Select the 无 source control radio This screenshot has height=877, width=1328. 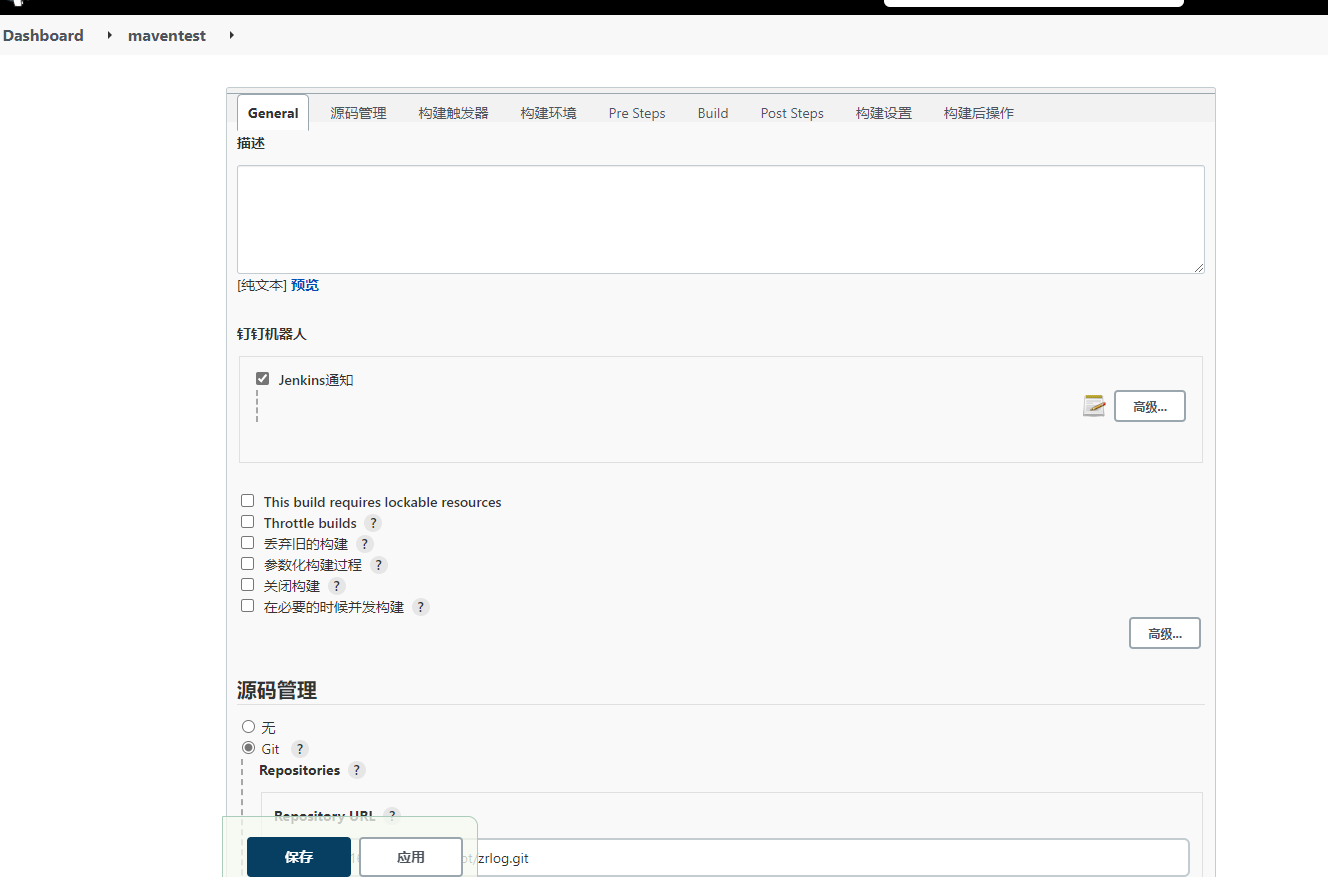(x=248, y=727)
